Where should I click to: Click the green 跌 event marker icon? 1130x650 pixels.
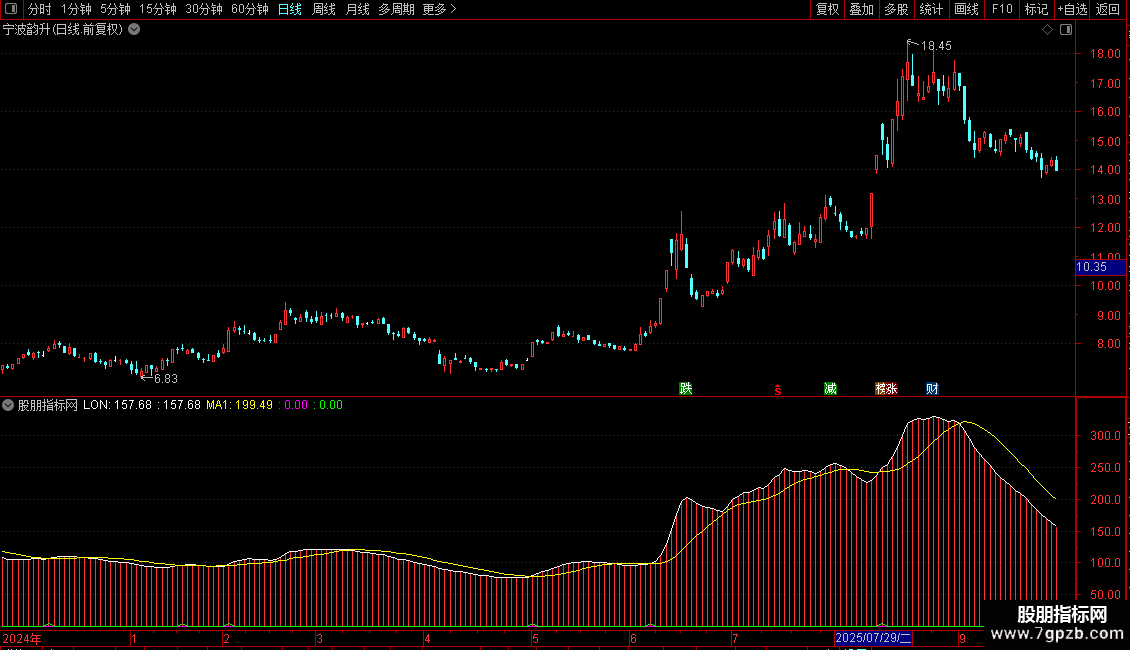tap(685, 389)
